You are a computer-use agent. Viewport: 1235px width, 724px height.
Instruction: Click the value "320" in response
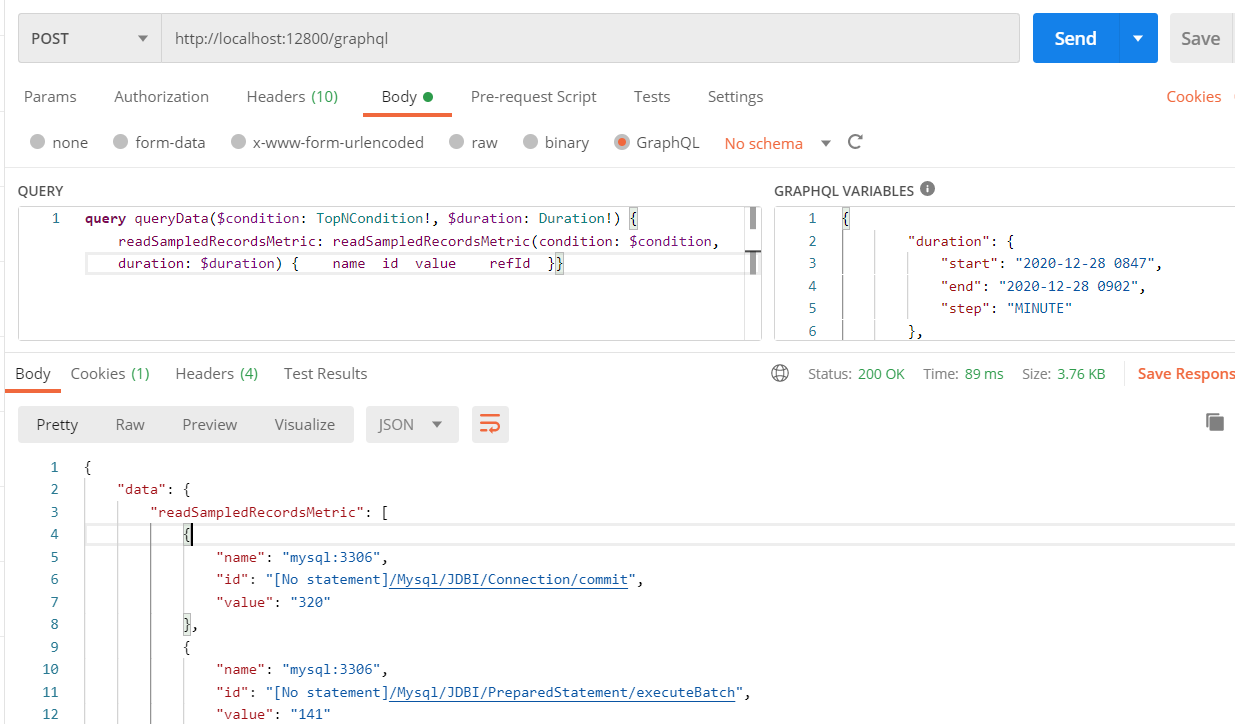[310, 602]
